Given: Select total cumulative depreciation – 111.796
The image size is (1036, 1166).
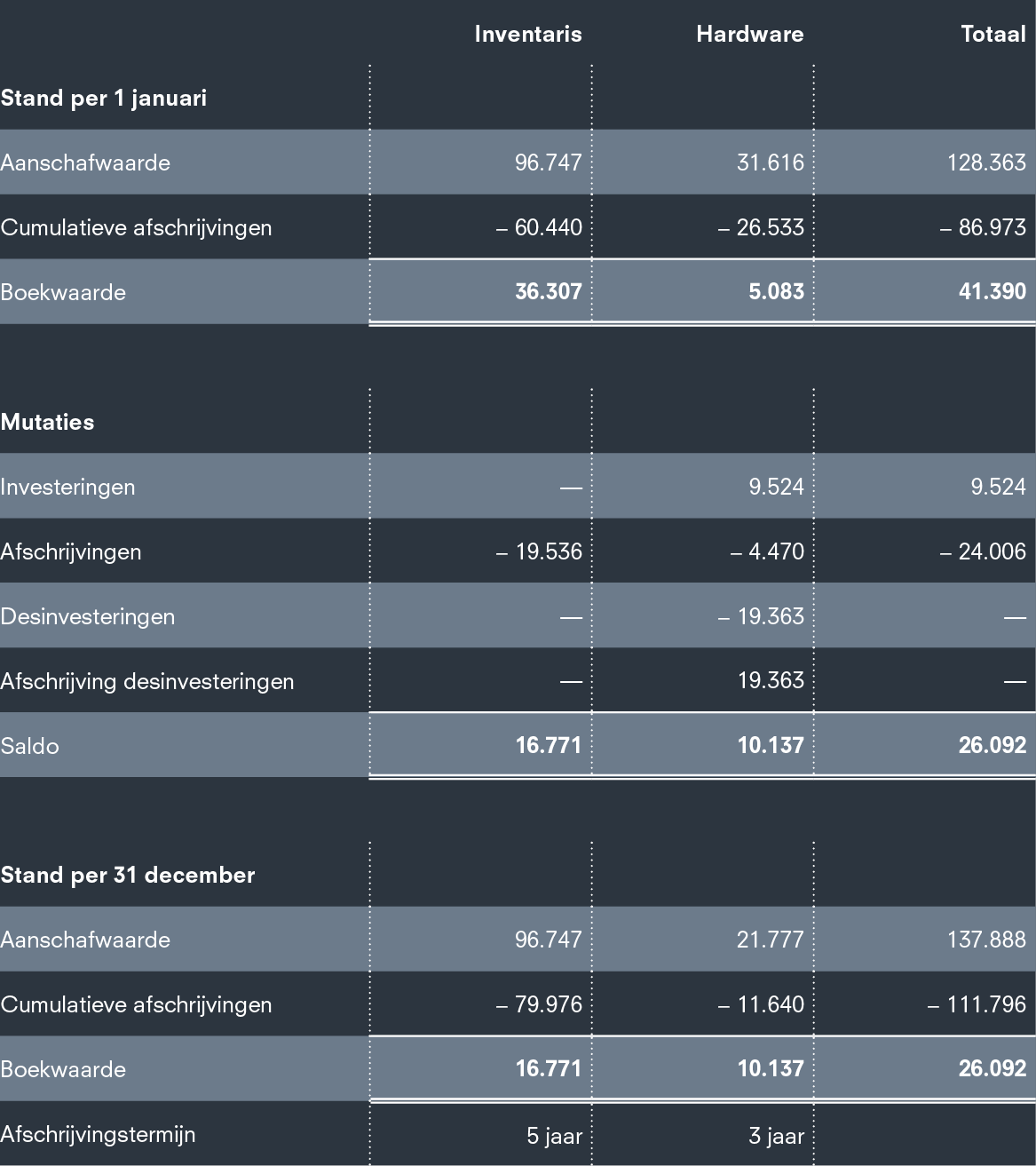Looking at the screenshot, I should (977, 1004).
